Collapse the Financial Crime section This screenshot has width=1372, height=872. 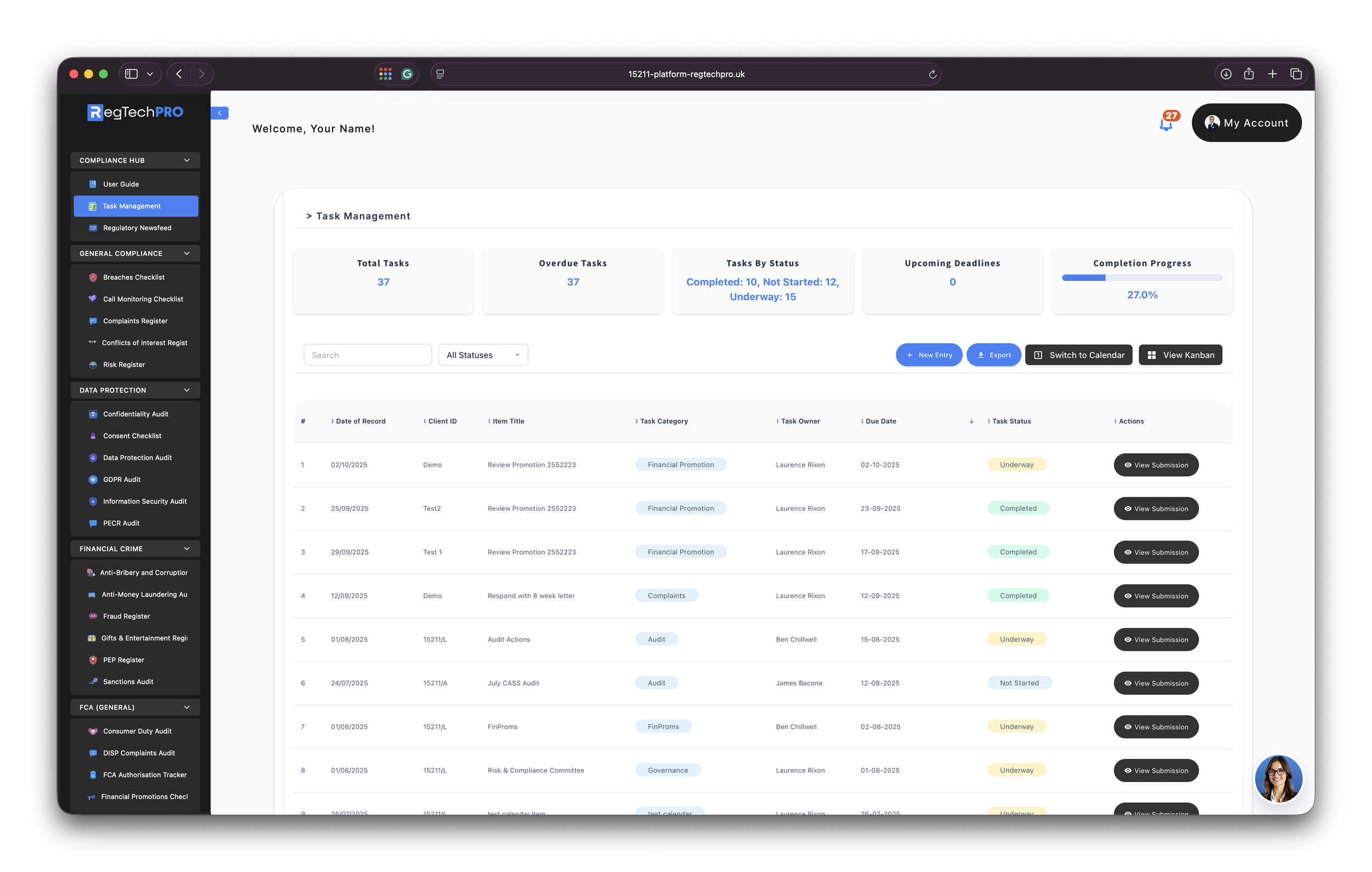(186, 549)
